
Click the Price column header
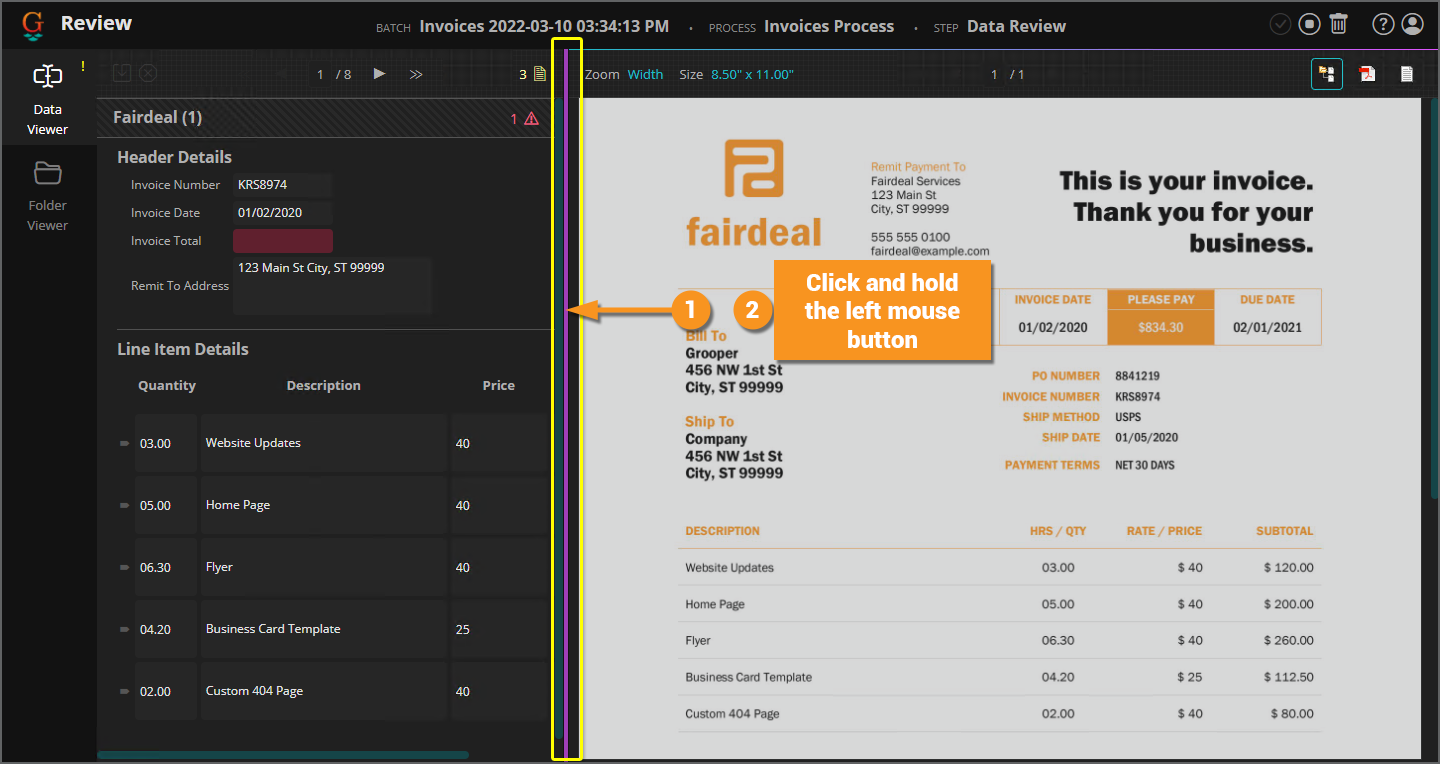(499, 386)
